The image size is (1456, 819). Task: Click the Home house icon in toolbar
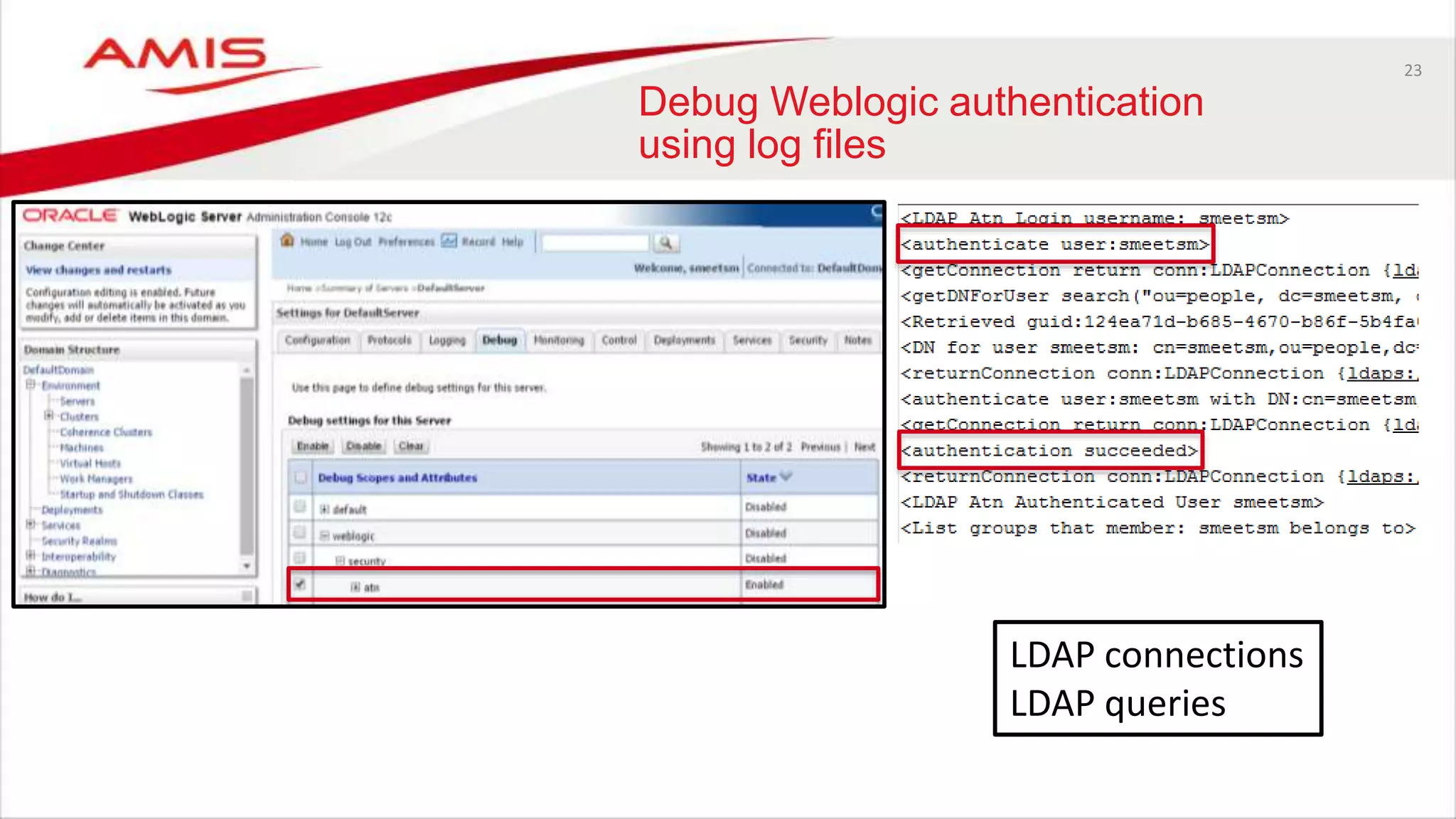pos(287,240)
